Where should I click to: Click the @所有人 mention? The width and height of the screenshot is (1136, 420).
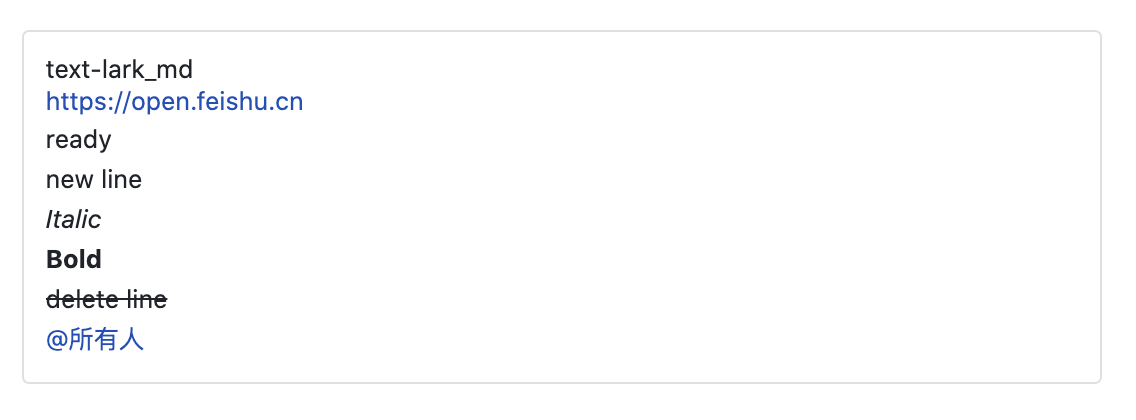pos(95,339)
